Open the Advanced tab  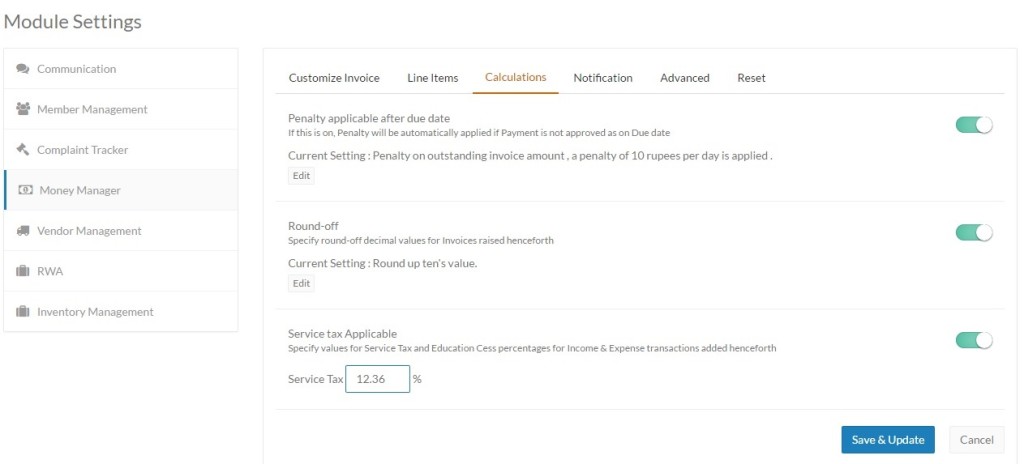pos(684,78)
